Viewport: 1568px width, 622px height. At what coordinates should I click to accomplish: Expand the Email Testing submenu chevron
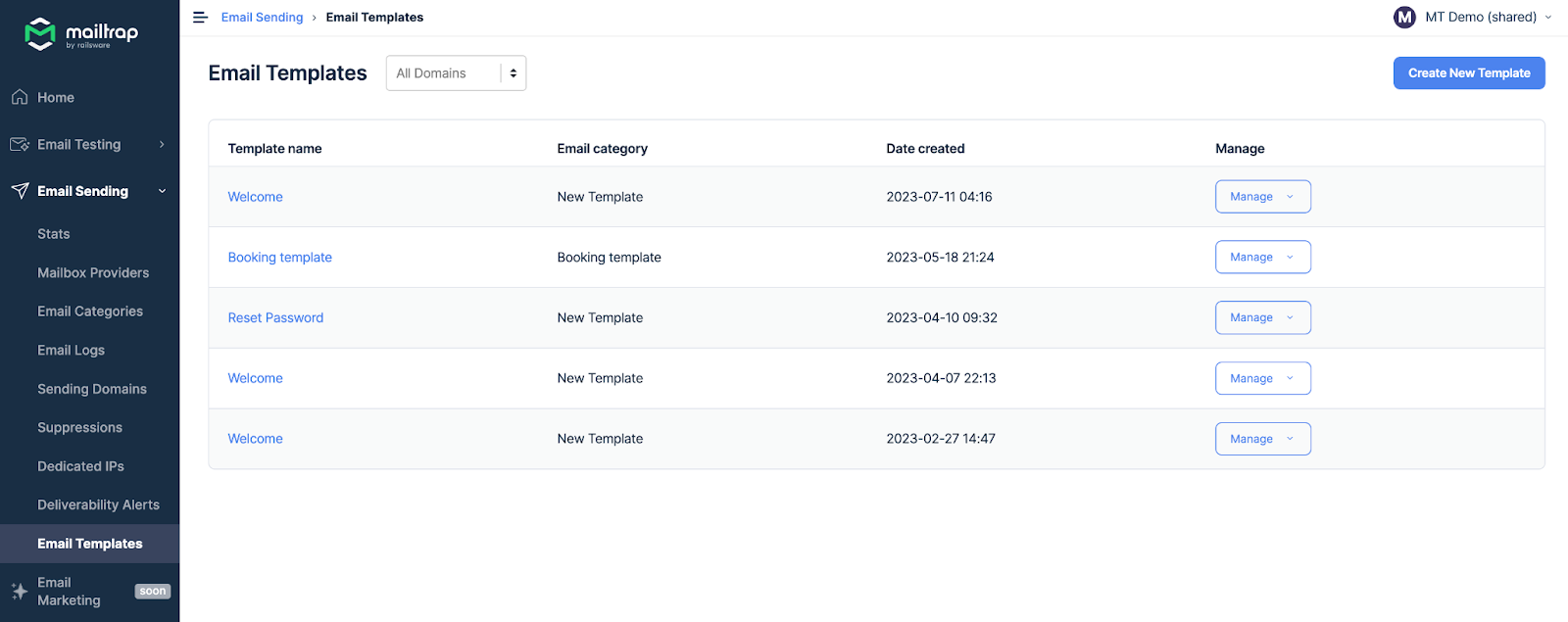162,144
